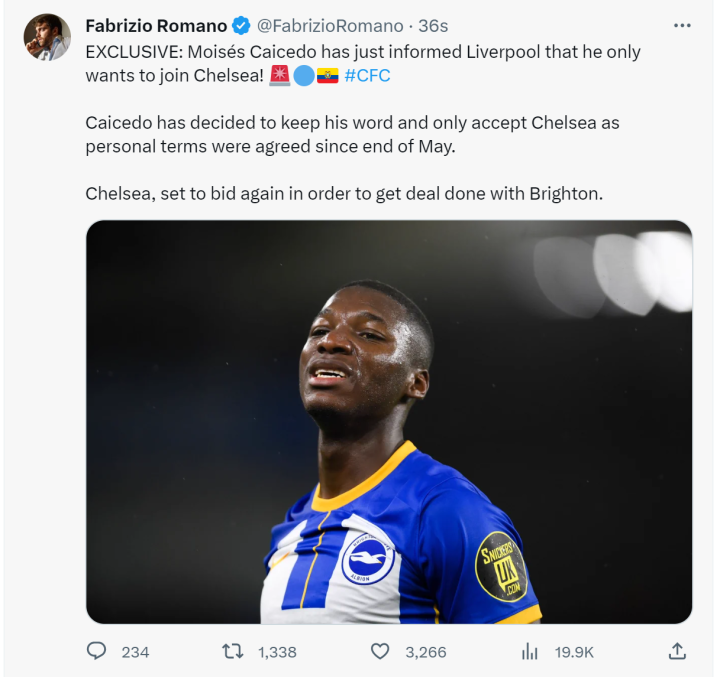The height and width of the screenshot is (677, 720).
Task: Open the reply speech bubble icon
Action: [x=96, y=651]
